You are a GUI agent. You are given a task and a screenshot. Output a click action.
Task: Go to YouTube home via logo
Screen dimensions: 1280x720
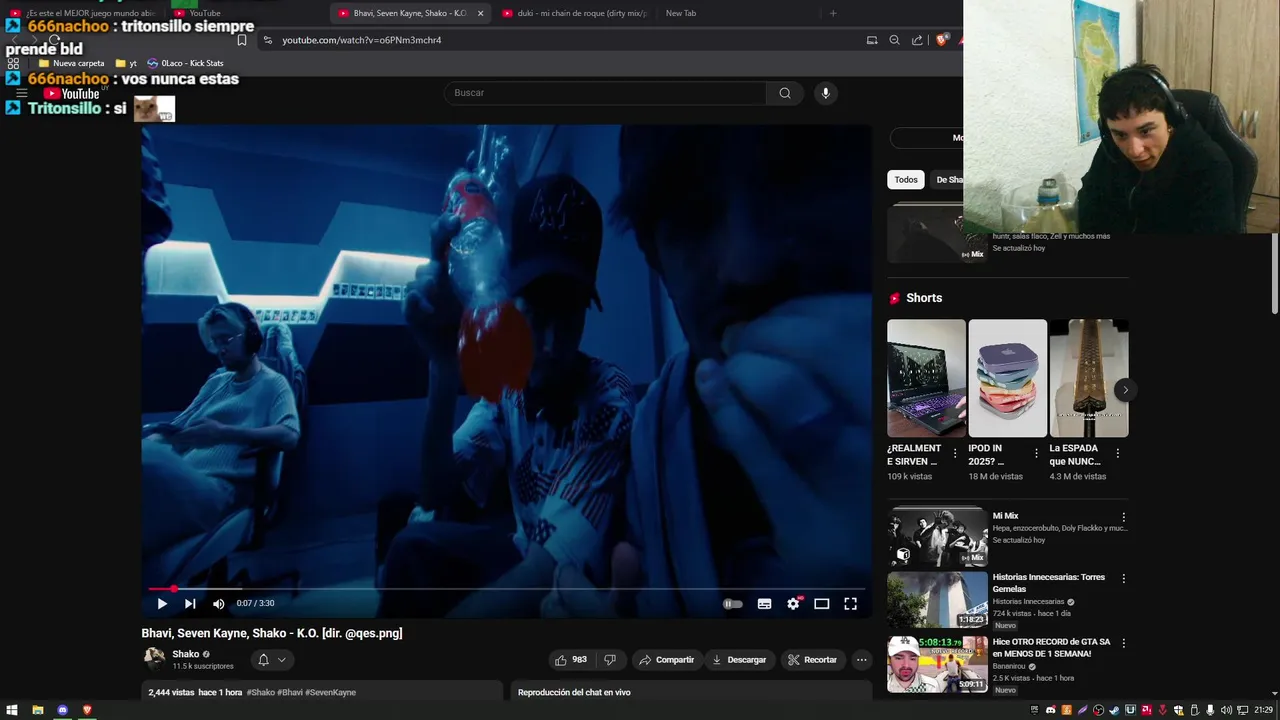[x=71, y=94]
